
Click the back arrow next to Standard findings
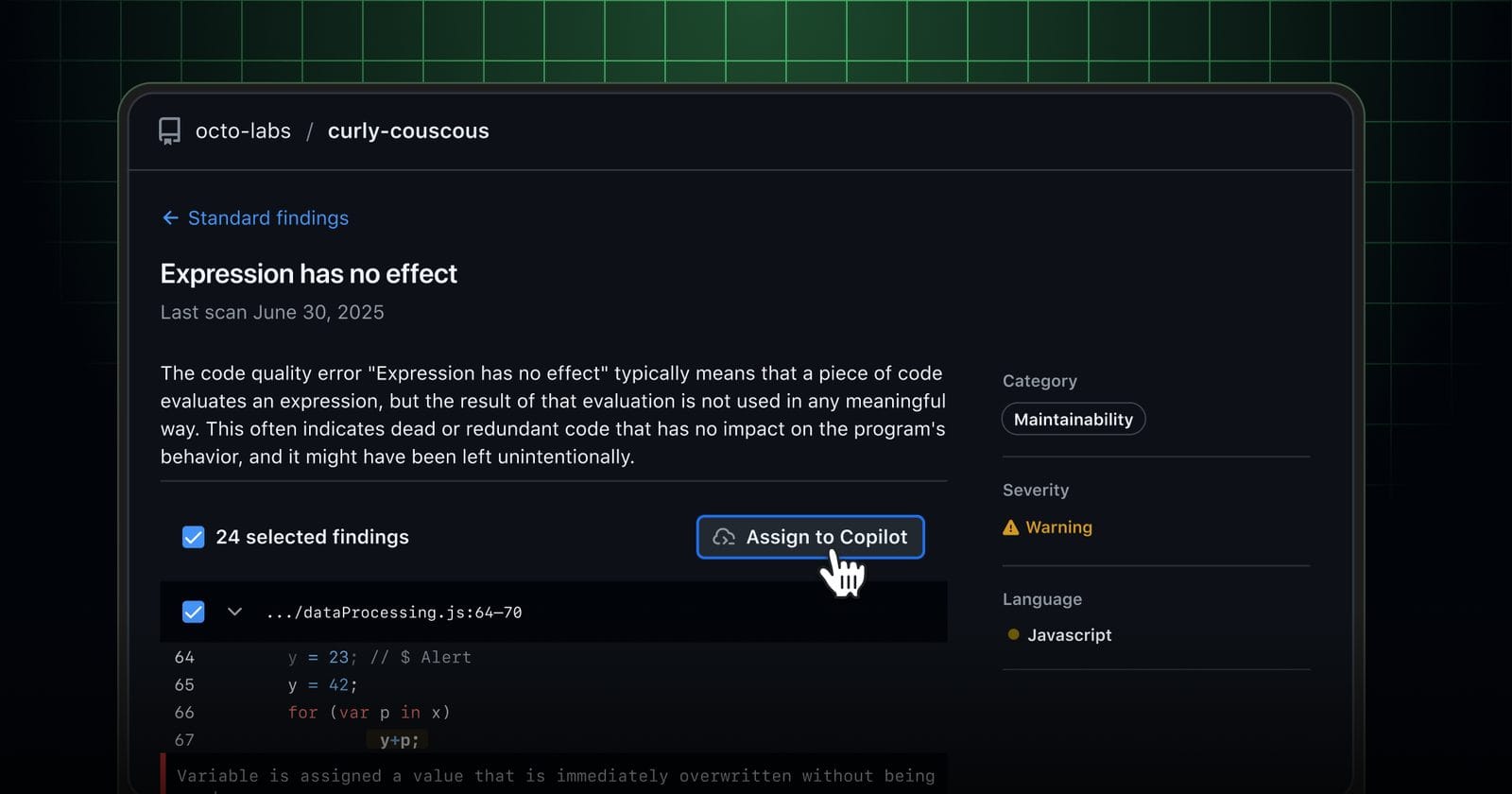[170, 218]
